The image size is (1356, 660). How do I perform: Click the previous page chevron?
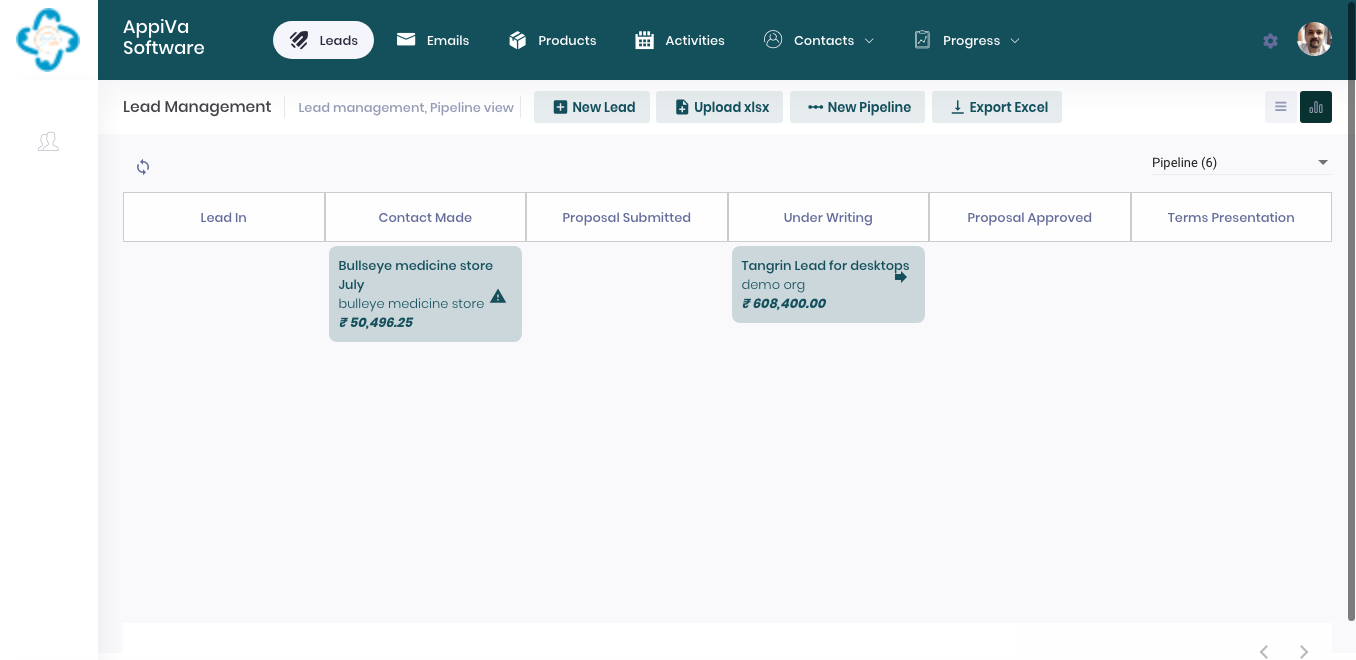(x=1264, y=651)
